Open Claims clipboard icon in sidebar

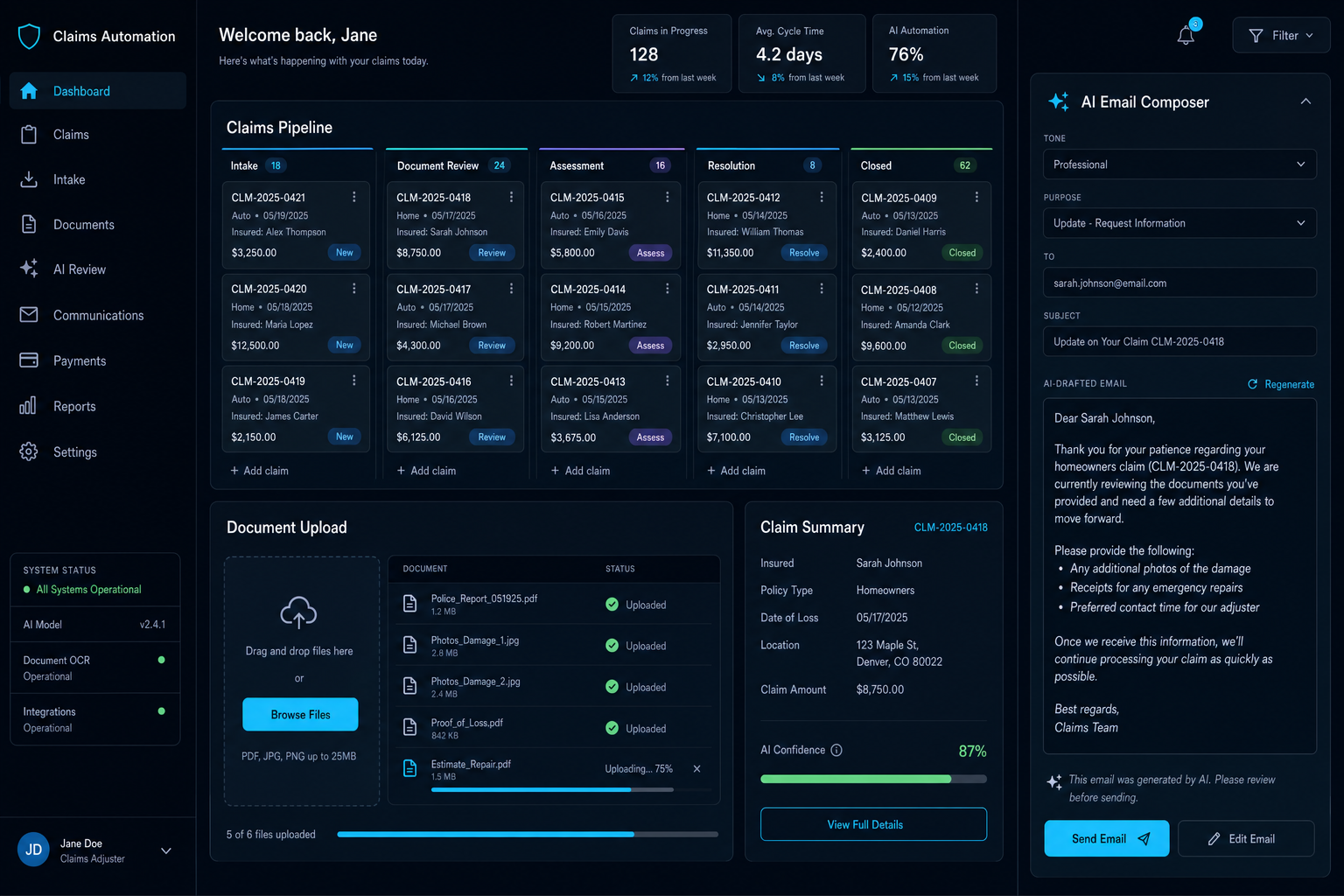(29, 135)
